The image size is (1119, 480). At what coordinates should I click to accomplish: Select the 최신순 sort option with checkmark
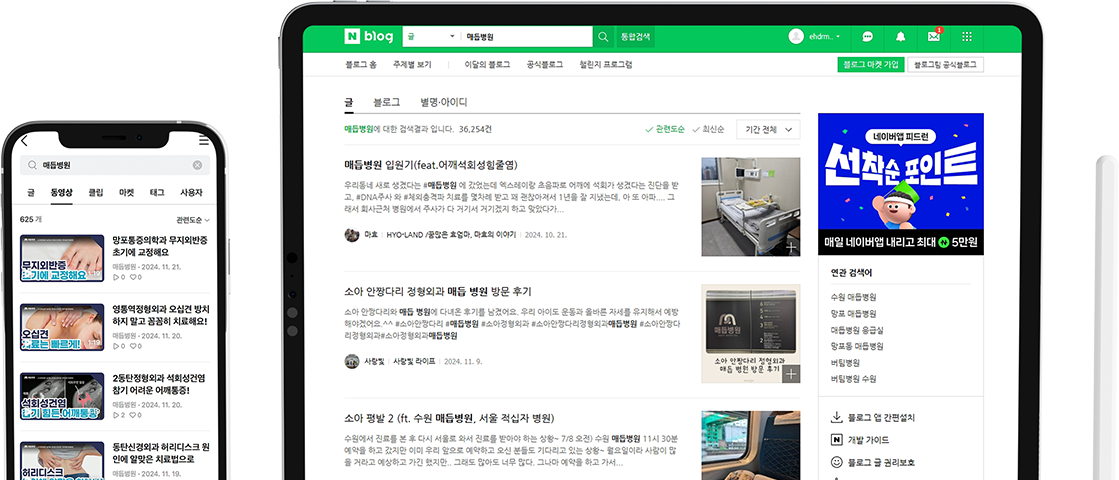(x=708, y=129)
